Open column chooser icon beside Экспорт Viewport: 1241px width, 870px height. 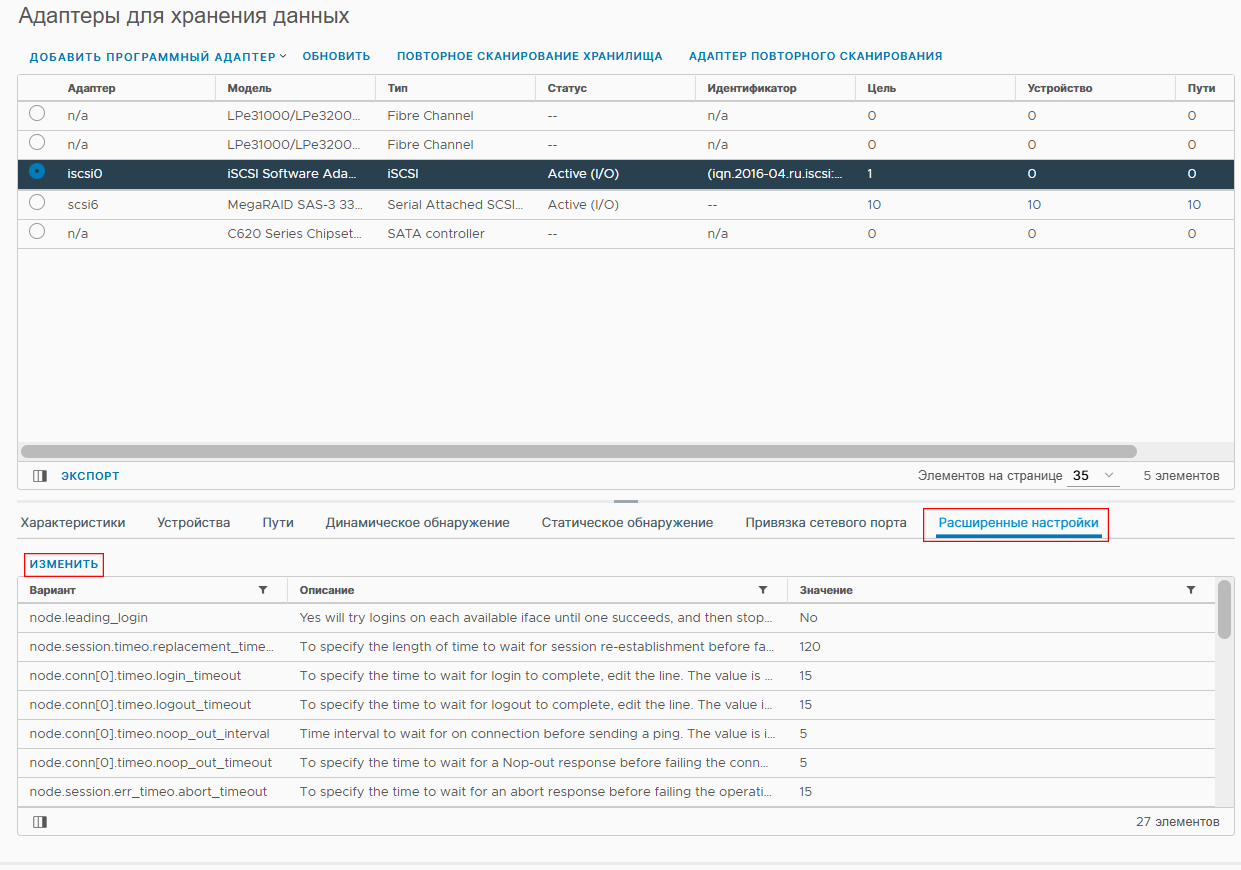pyautogui.click(x=40, y=476)
